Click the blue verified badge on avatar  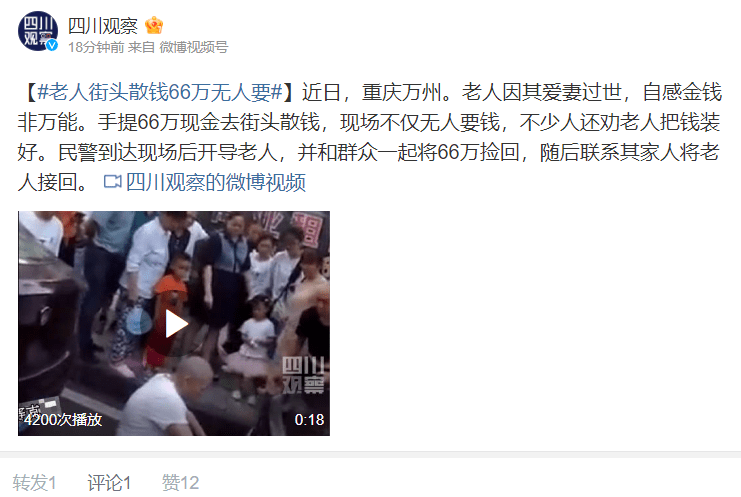click(x=52, y=45)
